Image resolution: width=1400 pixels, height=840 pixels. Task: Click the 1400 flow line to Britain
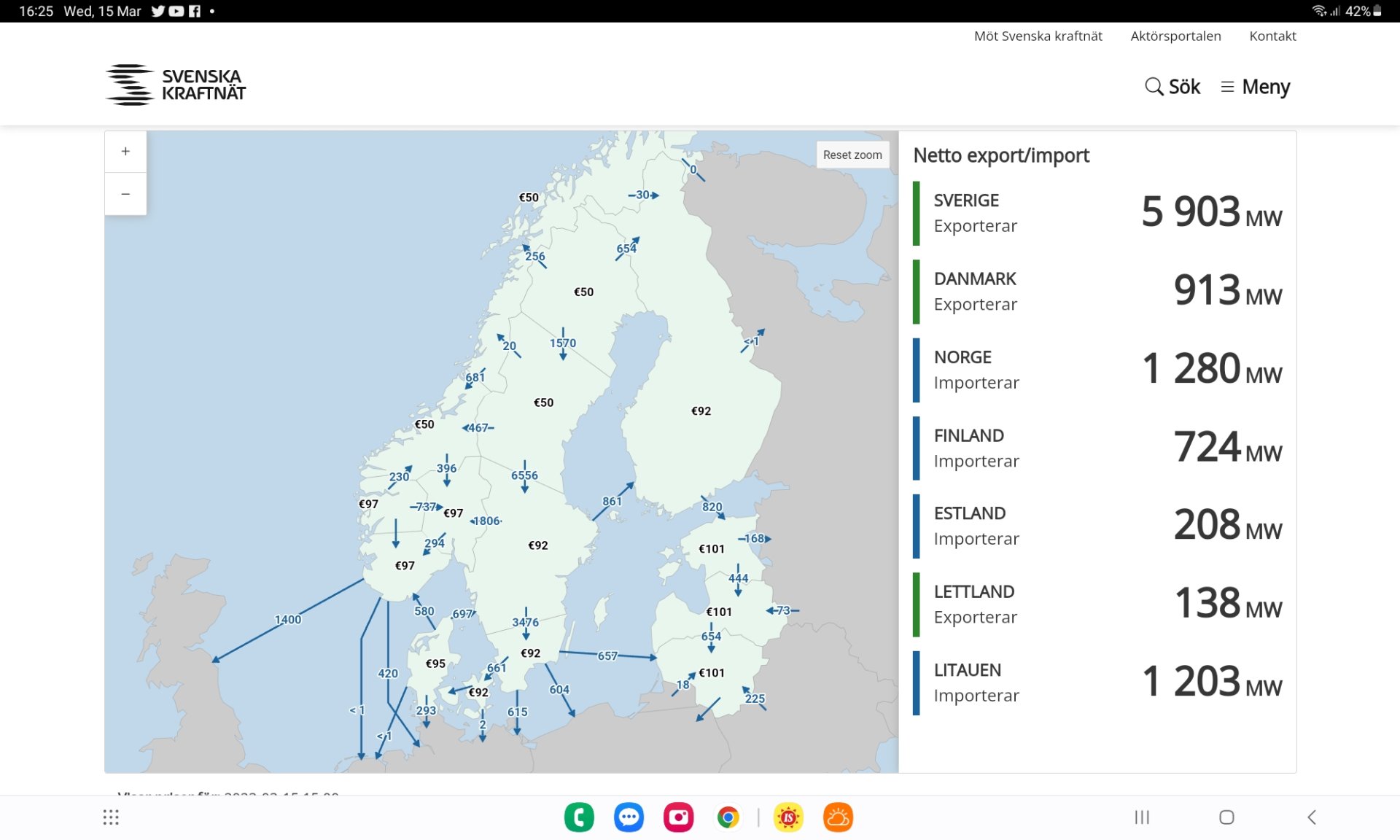coord(288,619)
